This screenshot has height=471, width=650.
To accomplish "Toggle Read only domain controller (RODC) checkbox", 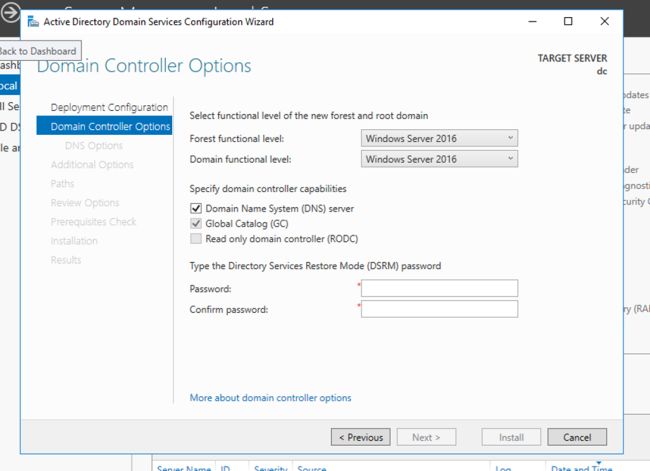I will pyautogui.click(x=196, y=238).
